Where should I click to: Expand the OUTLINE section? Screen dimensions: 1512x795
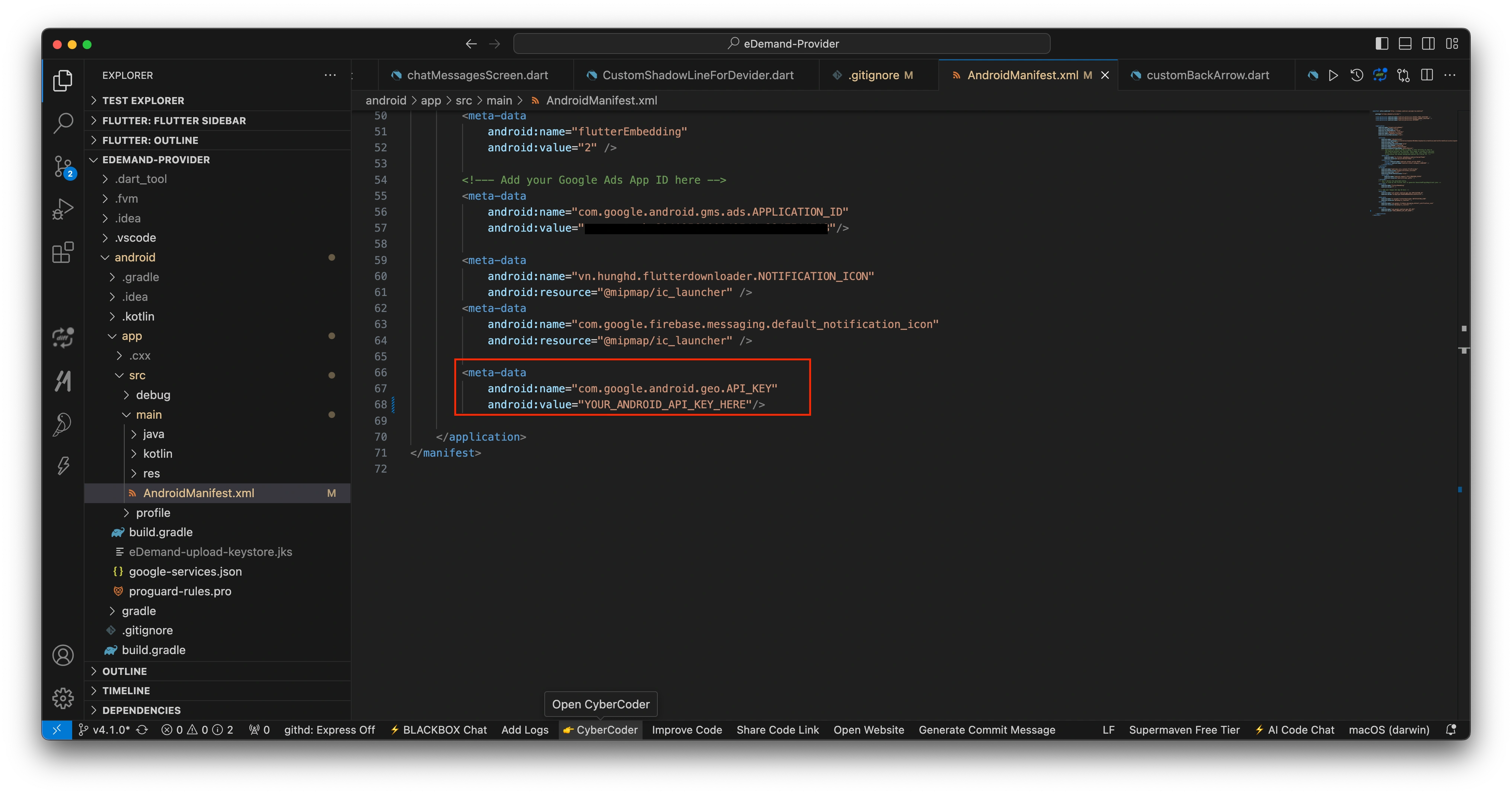(124, 670)
